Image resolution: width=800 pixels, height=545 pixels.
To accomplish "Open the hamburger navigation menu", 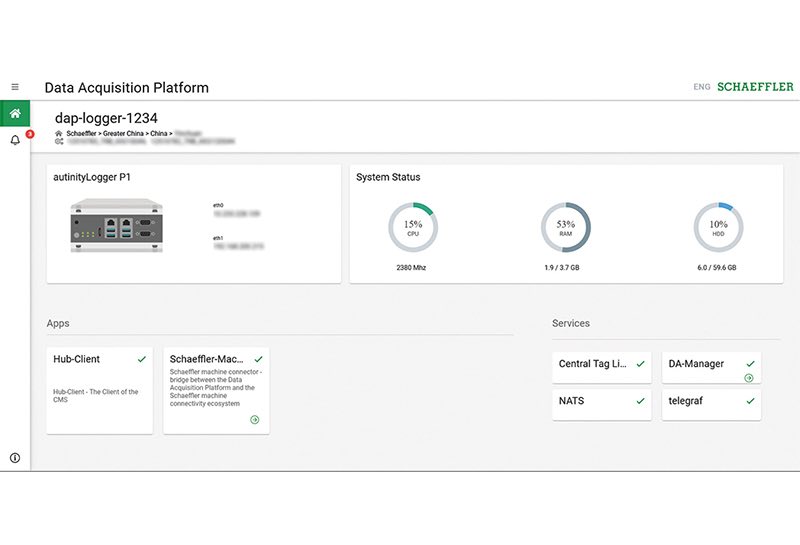I will point(15,87).
